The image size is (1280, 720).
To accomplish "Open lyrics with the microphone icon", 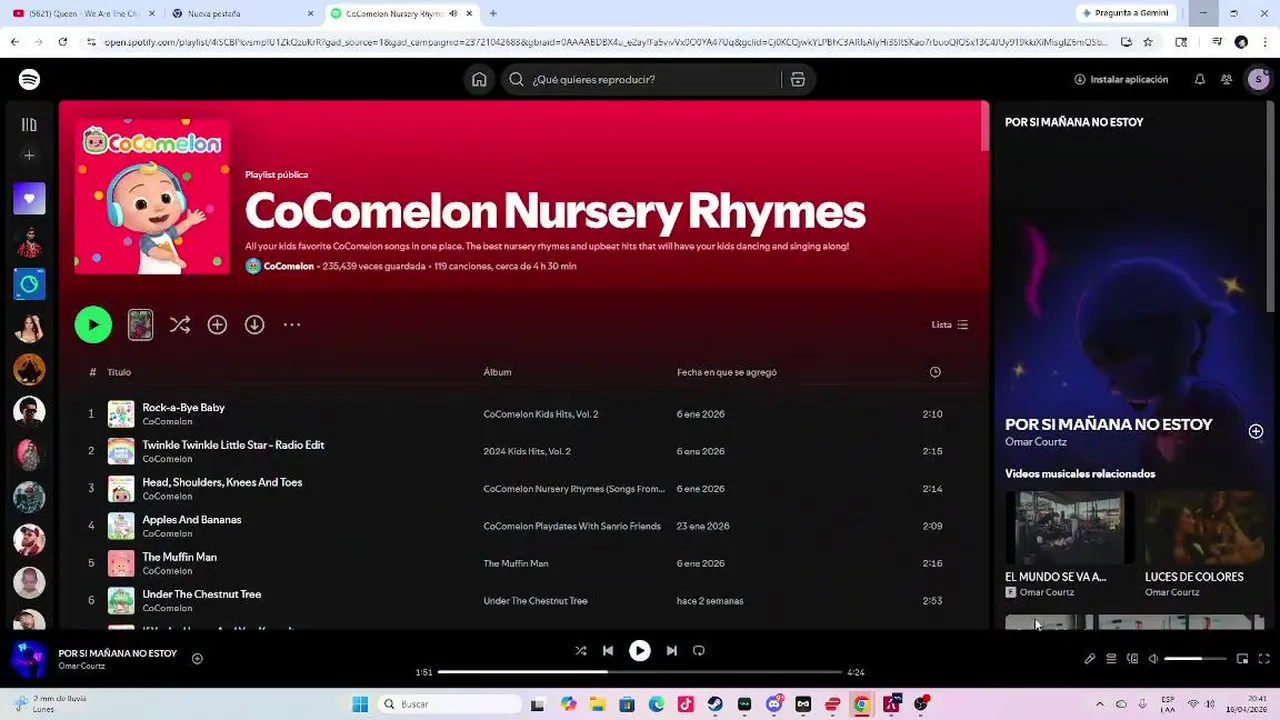I will coord(1090,658).
